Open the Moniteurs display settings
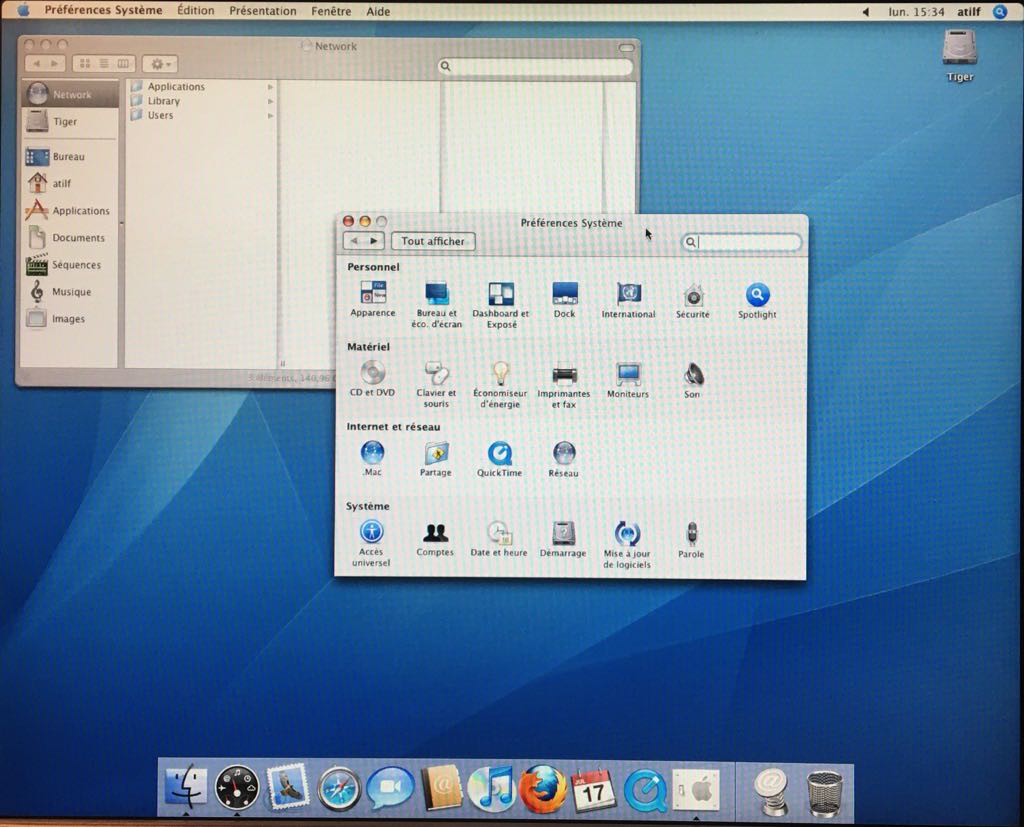 tap(628, 375)
